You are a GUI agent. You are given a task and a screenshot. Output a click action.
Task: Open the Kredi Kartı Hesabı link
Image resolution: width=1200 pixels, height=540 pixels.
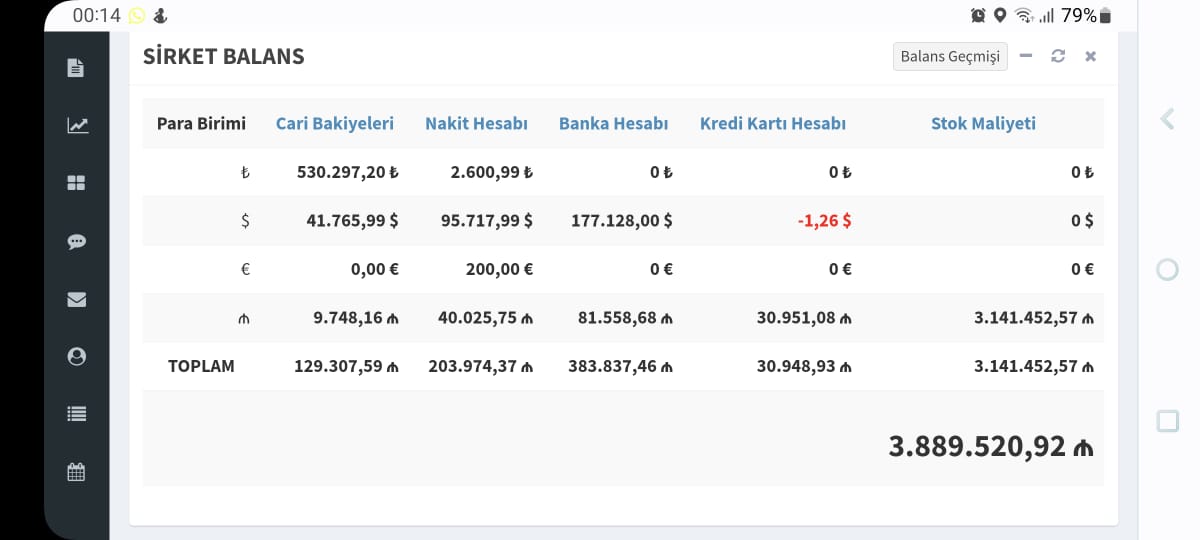click(773, 123)
